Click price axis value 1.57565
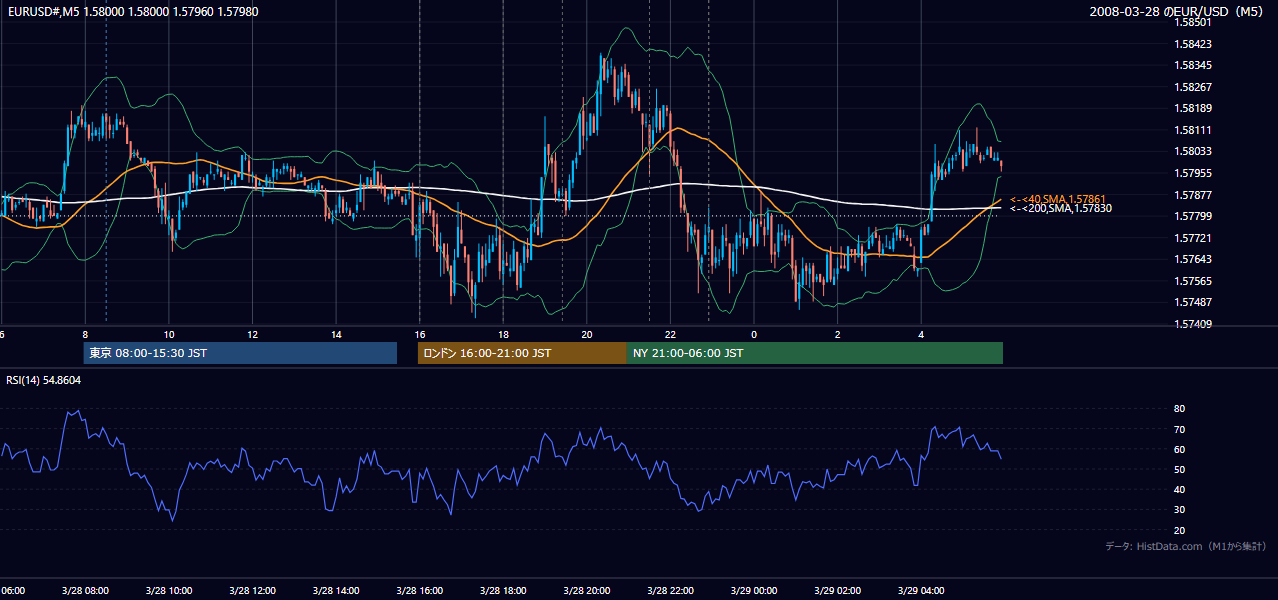This screenshot has height=600, width=1278. tap(1194, 281)
